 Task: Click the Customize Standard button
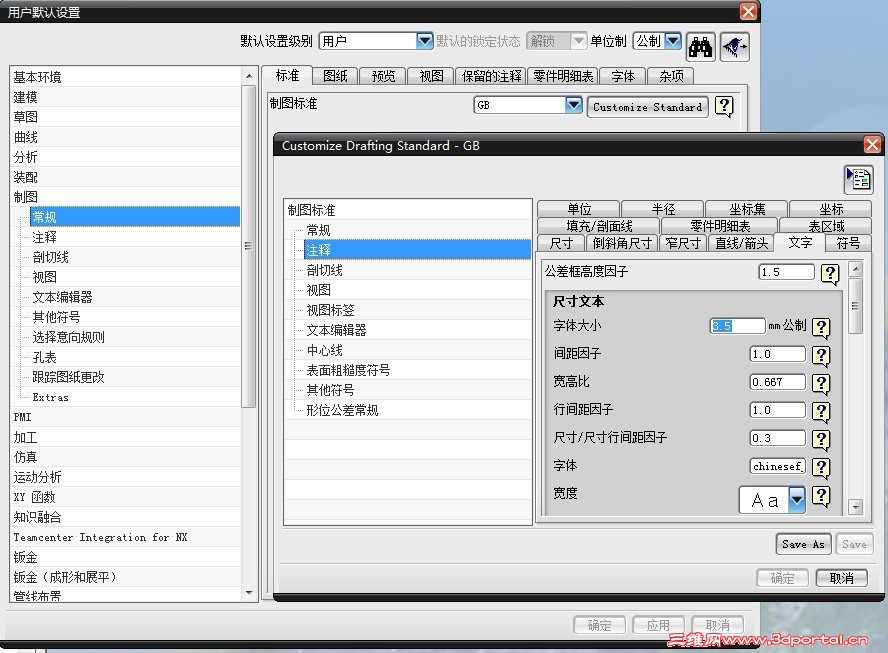click(x=647, y=107)
